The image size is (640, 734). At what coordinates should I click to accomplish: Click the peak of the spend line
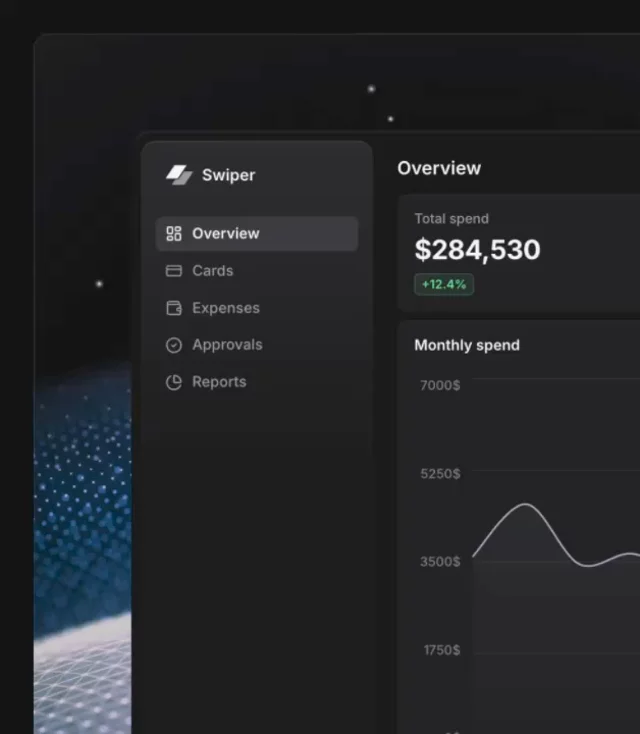click(x=525, y=504)
